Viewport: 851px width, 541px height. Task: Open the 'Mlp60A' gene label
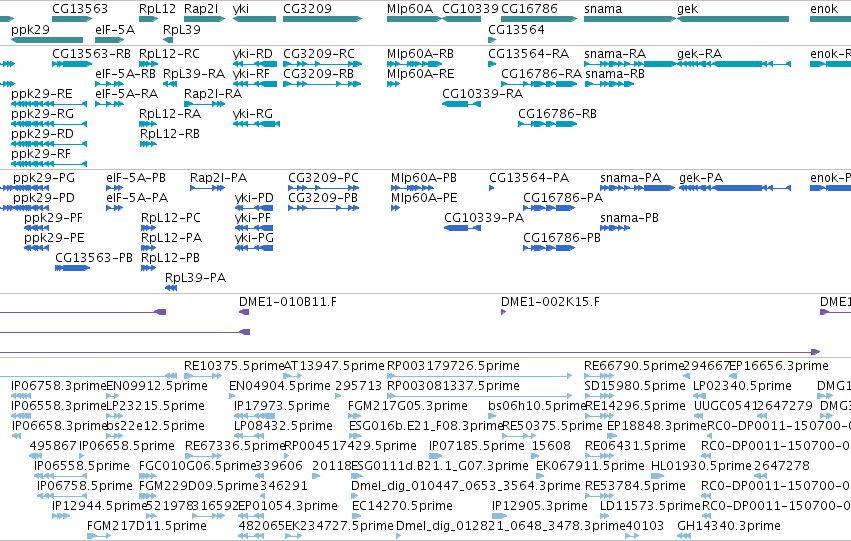click(410, 9)
